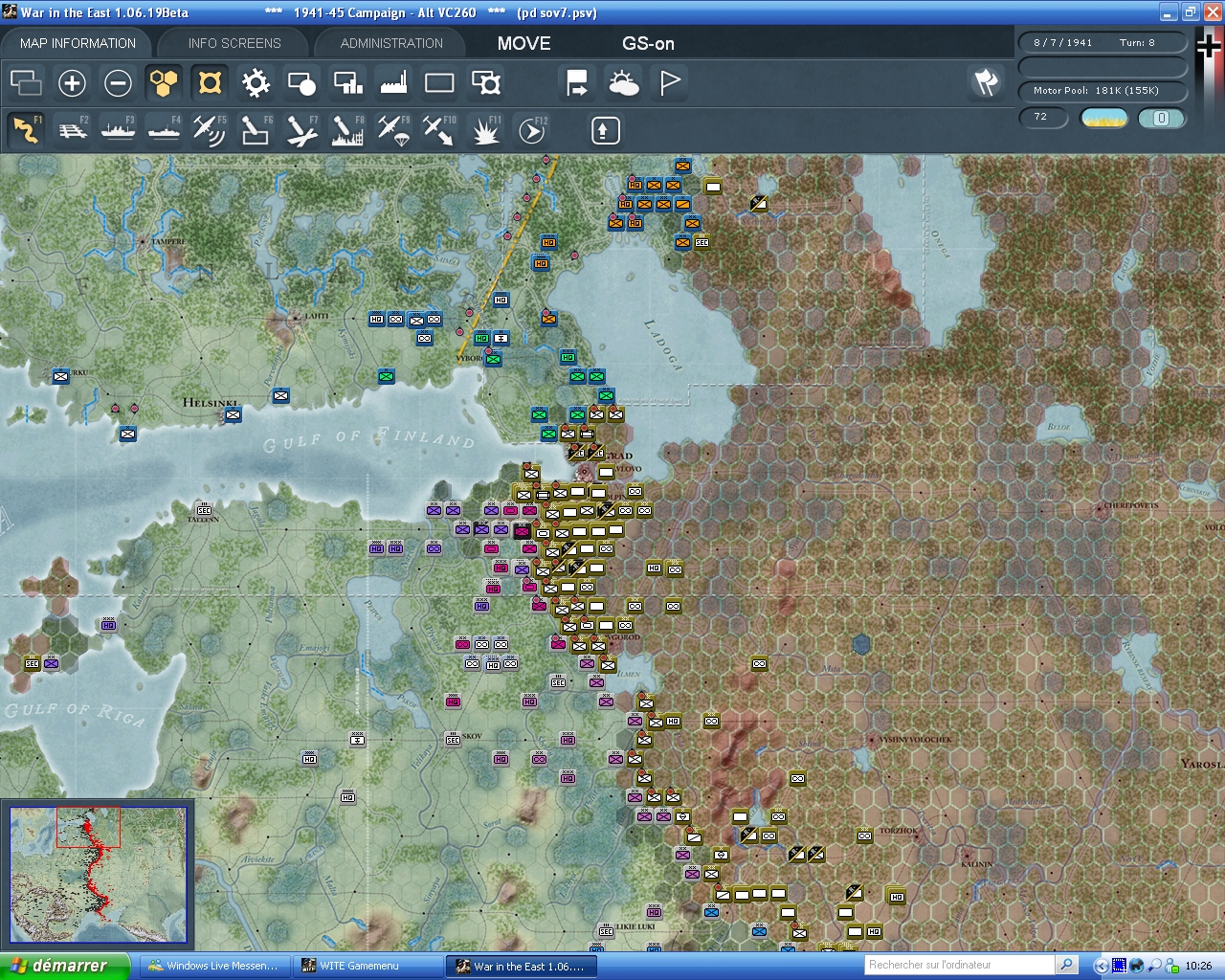The image size is (1225, 980).
Task: Click the date and Turn 8 display
Action: tap(1102, 42)
